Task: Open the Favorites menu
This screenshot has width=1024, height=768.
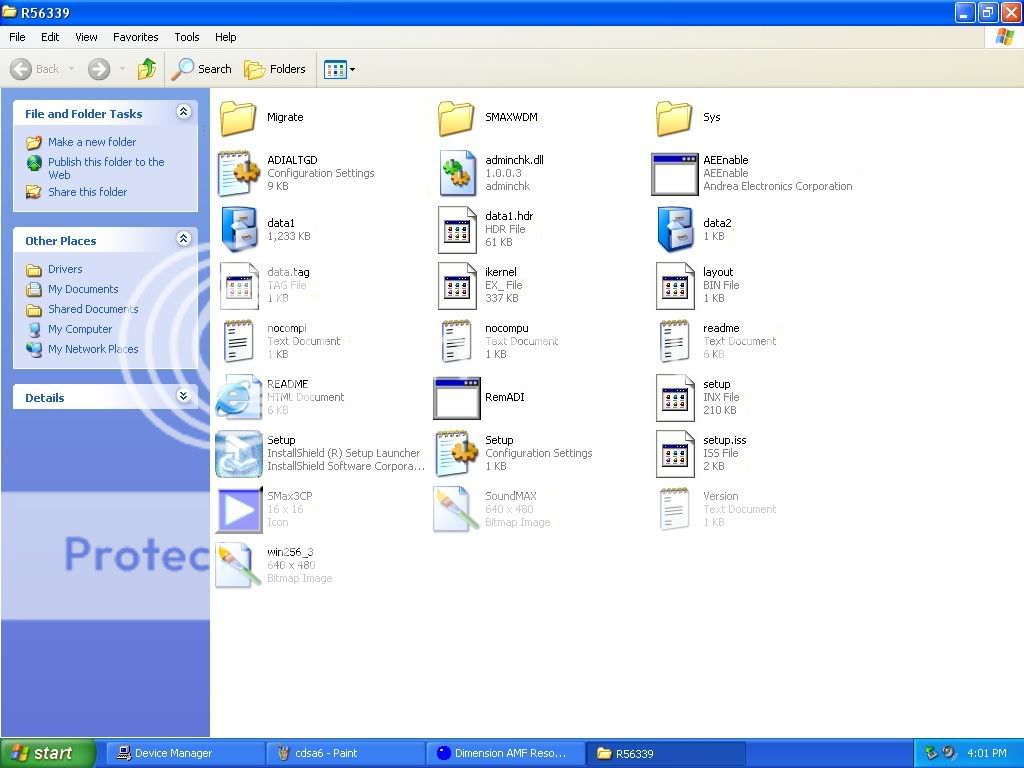Action: pos(135,37)
